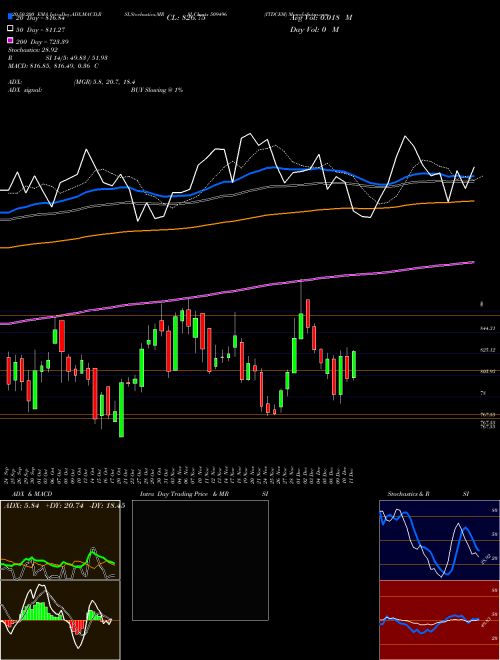Click the ADX indicator chart panel

(60, 540)
